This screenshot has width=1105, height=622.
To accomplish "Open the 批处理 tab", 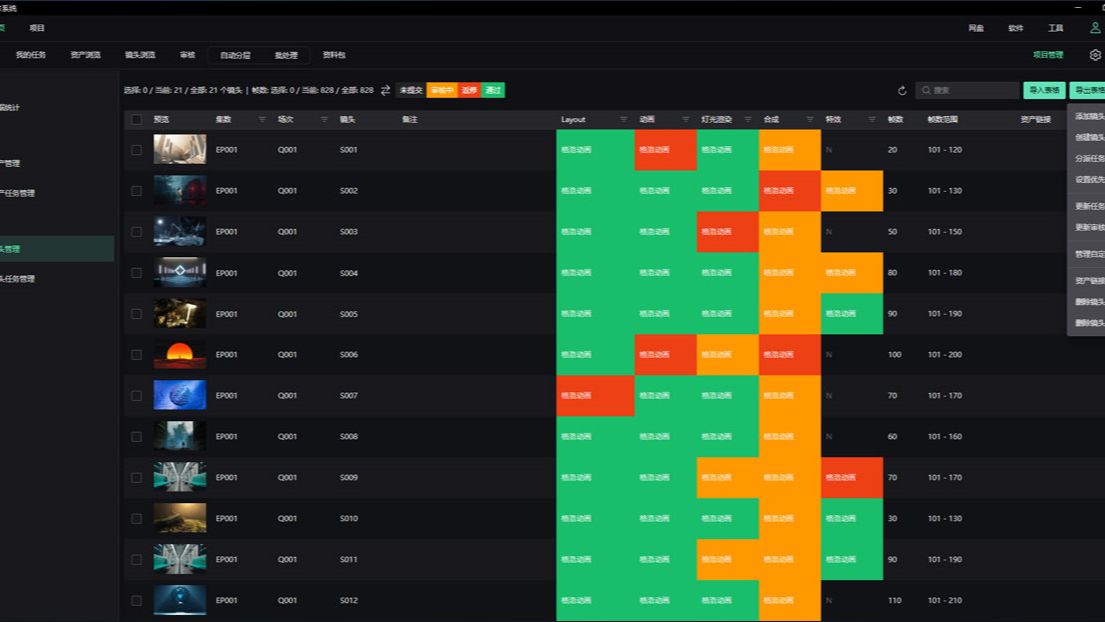I will tap(286, 55).
